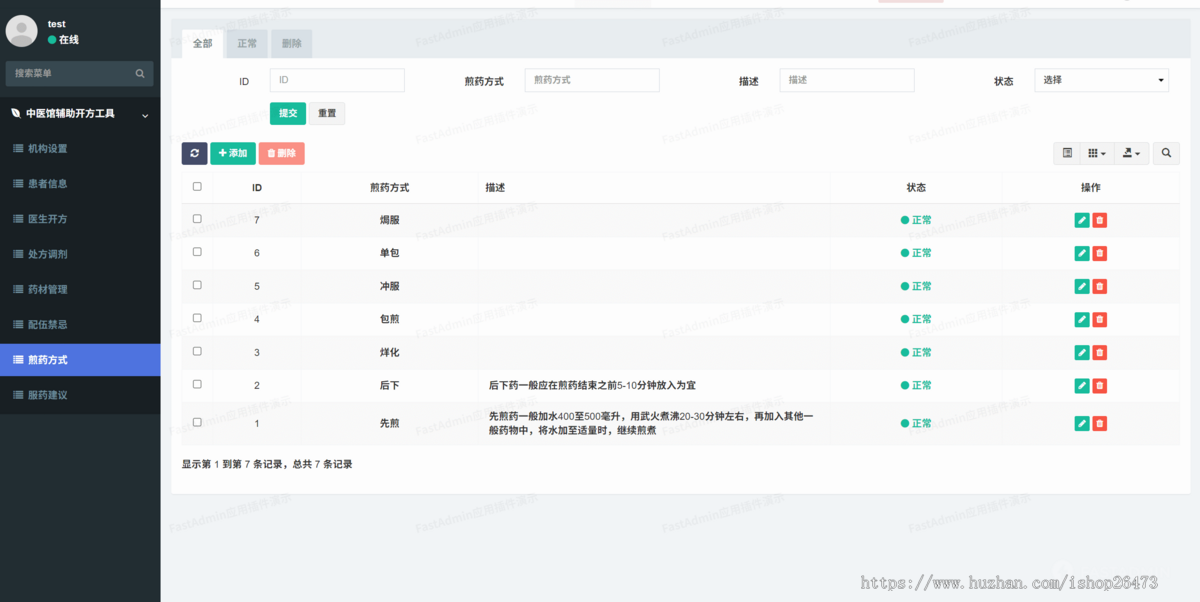Open 处方调剂 in the sidebar
The width and height of the screenshot is (1200, 602).
80,254
